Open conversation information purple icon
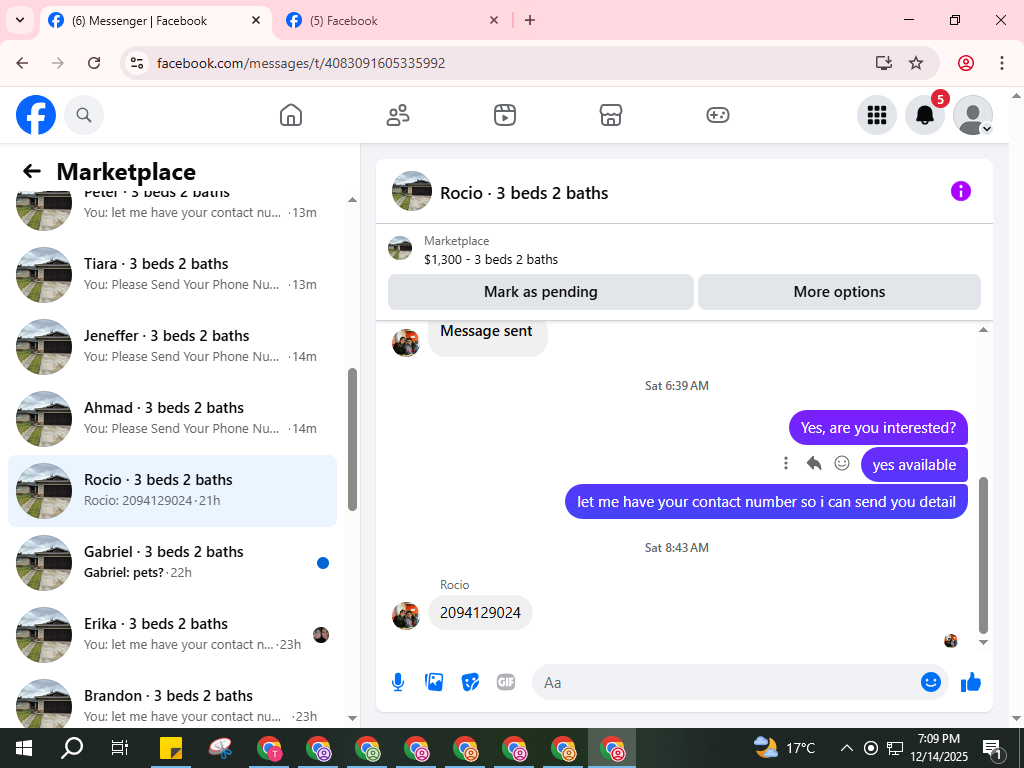Viewport: 1024px width, 768px height. [961, 191]
